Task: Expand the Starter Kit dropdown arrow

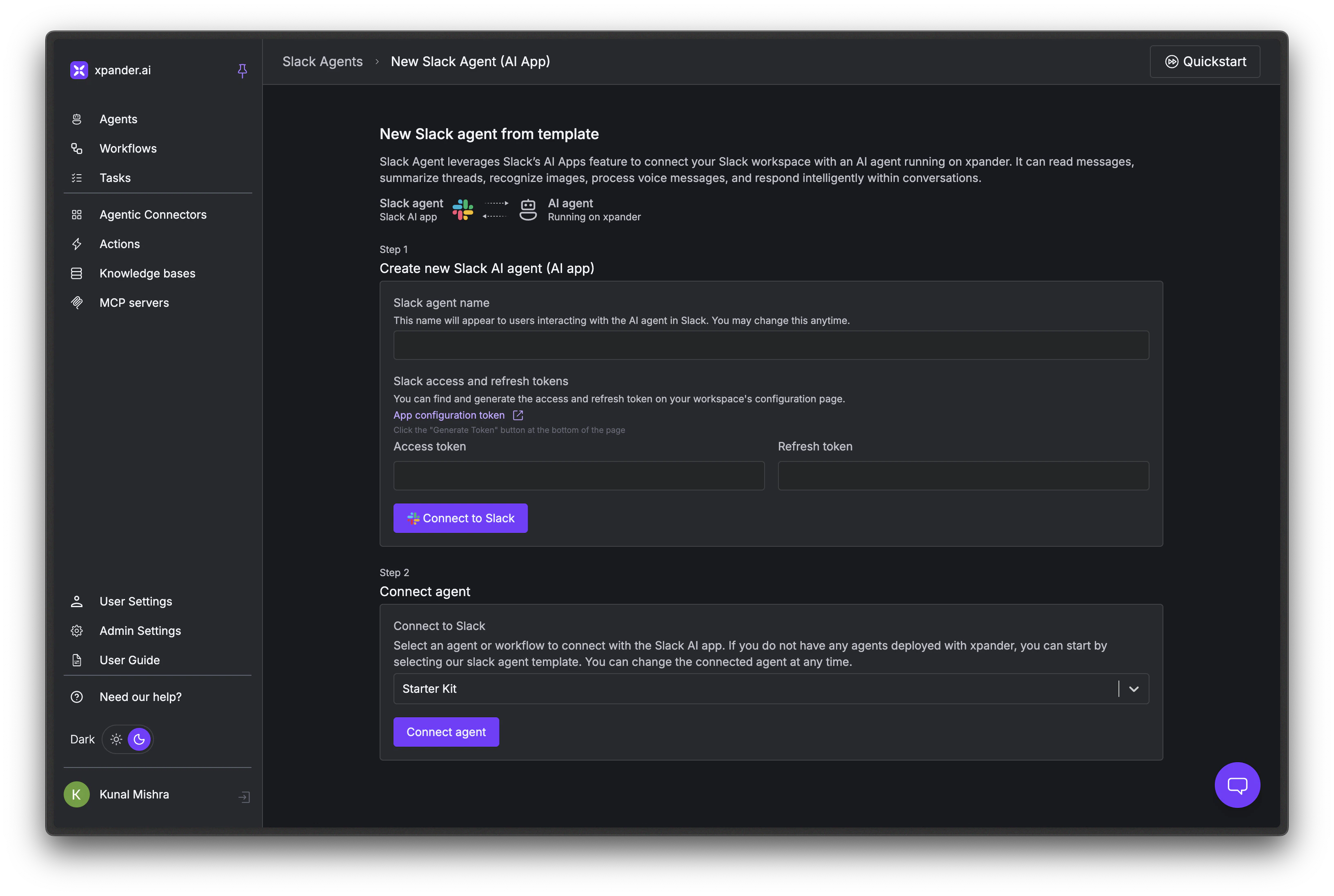Action: tap(1134, 689)
